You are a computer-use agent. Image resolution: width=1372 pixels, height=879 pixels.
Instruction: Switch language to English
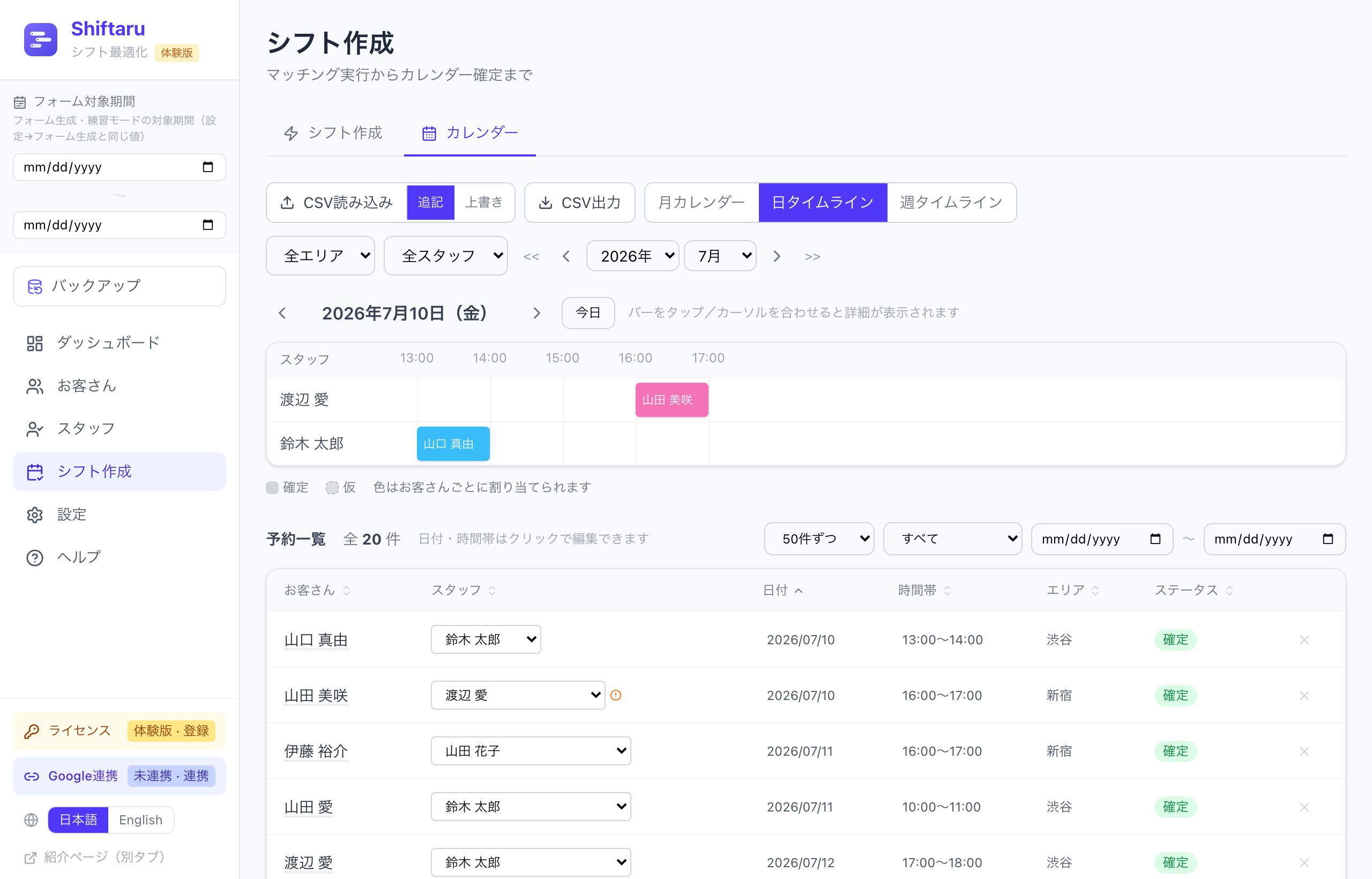140,820
